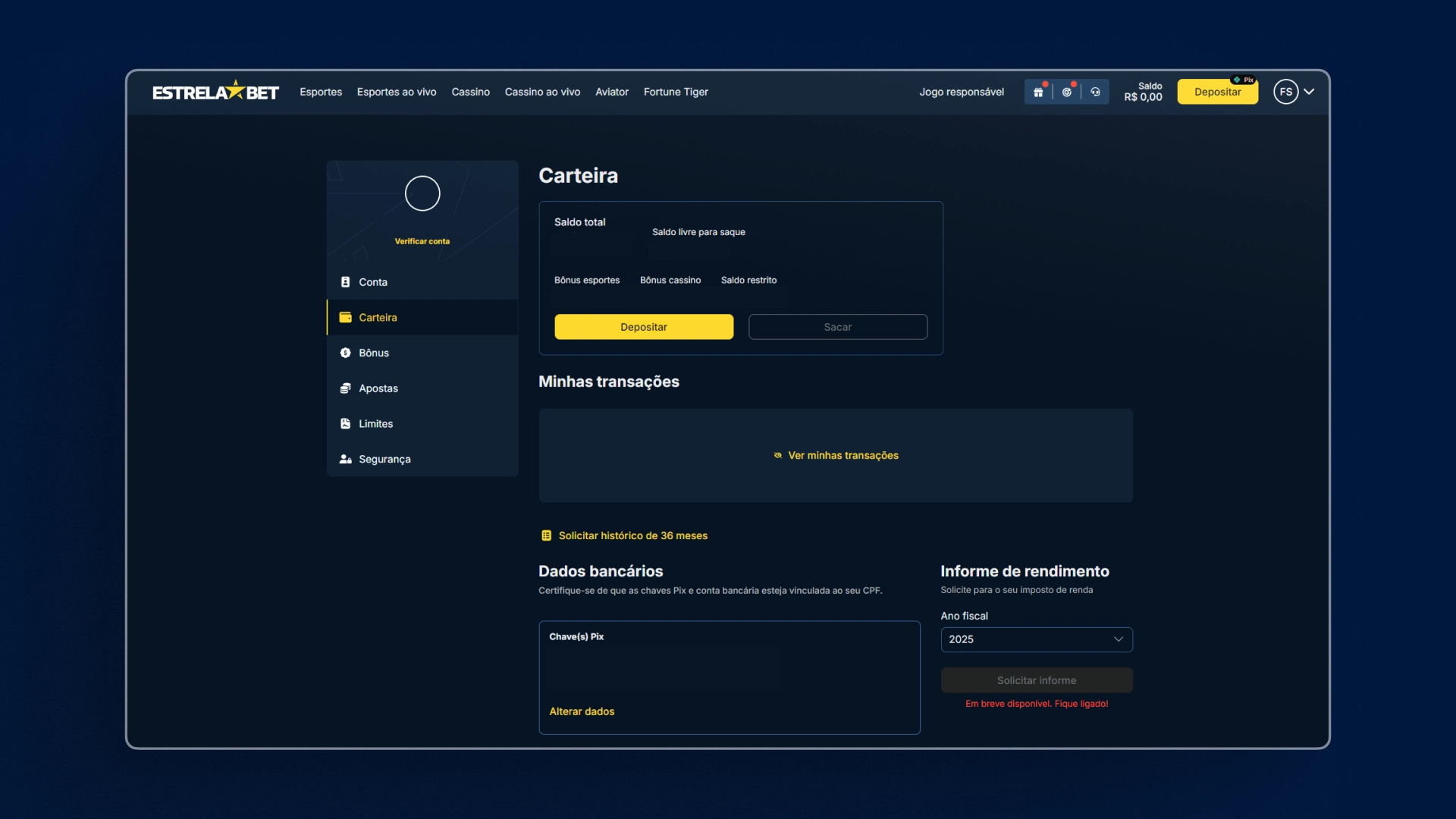
Task: Click the Estrela Bet logo
Action: [x=215, y=92]
